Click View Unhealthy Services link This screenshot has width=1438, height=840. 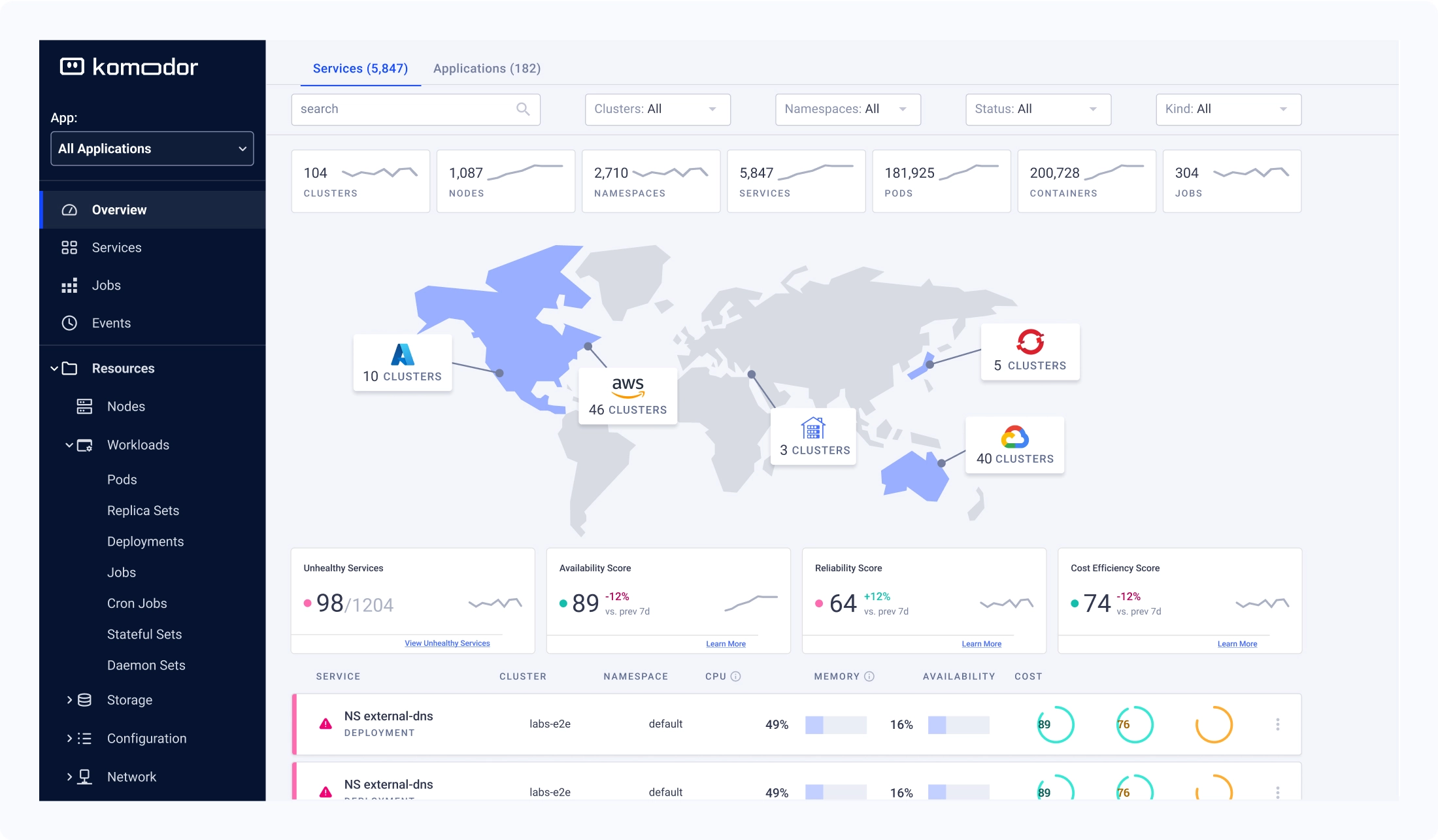tap(447, 643)
